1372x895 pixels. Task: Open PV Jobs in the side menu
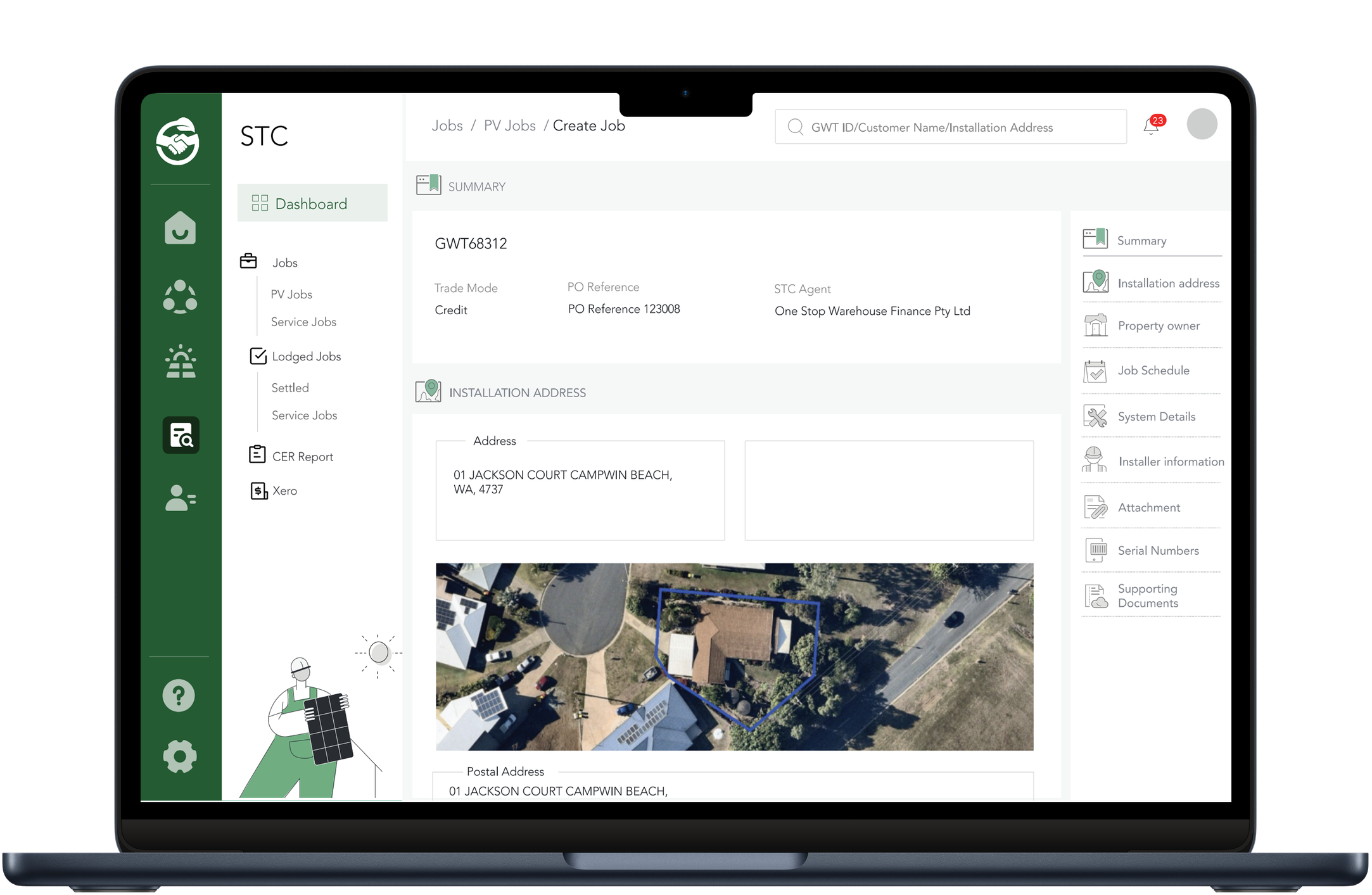tap(291, 295)
